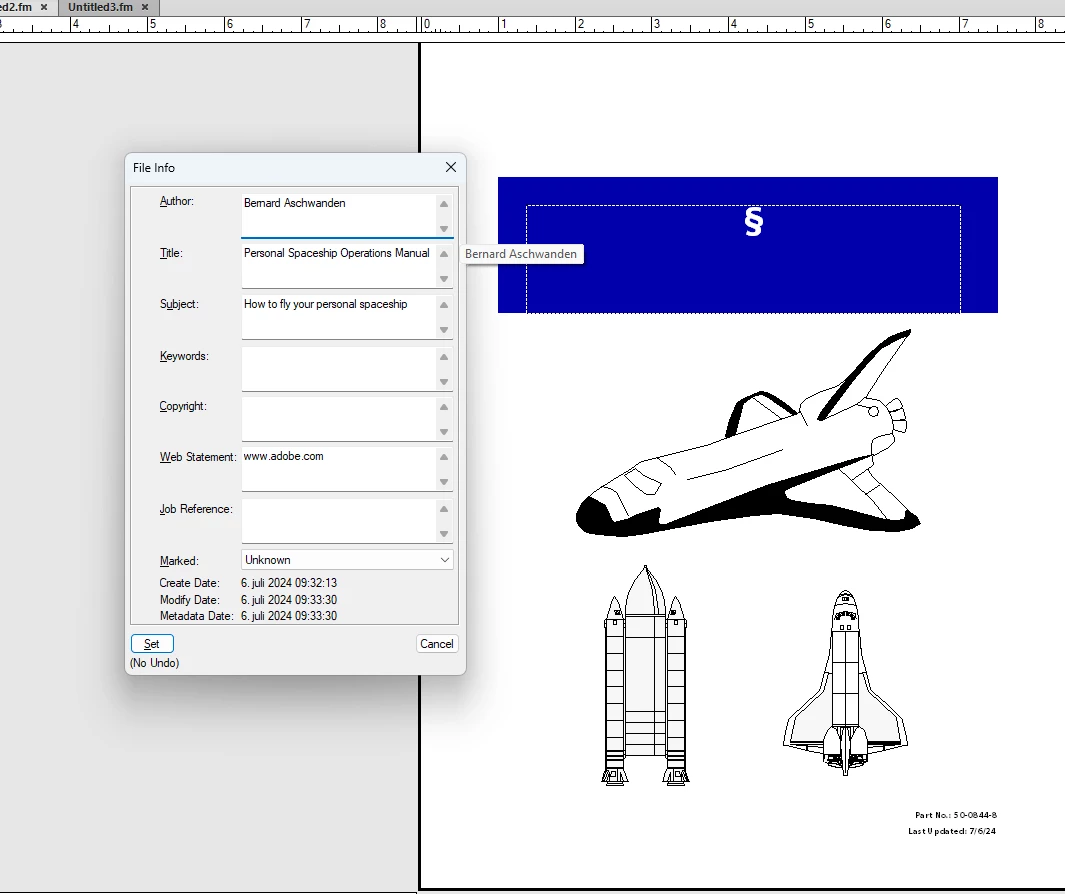1065x894 pixels.
Task: Click the section symbol in blue banner
Action: [753, 222]
